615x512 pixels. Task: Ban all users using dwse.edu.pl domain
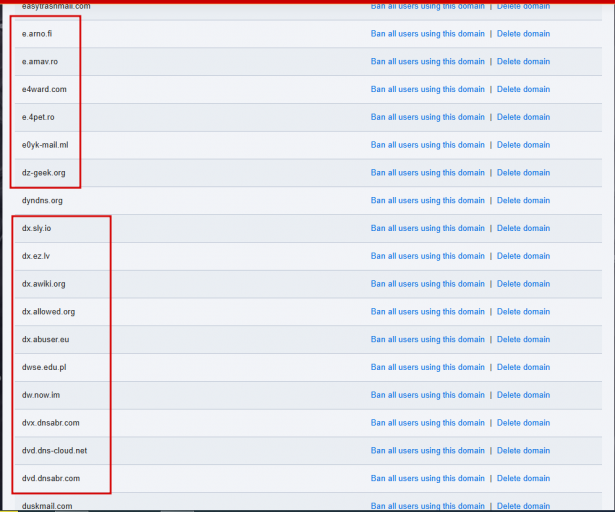(428, 368)
